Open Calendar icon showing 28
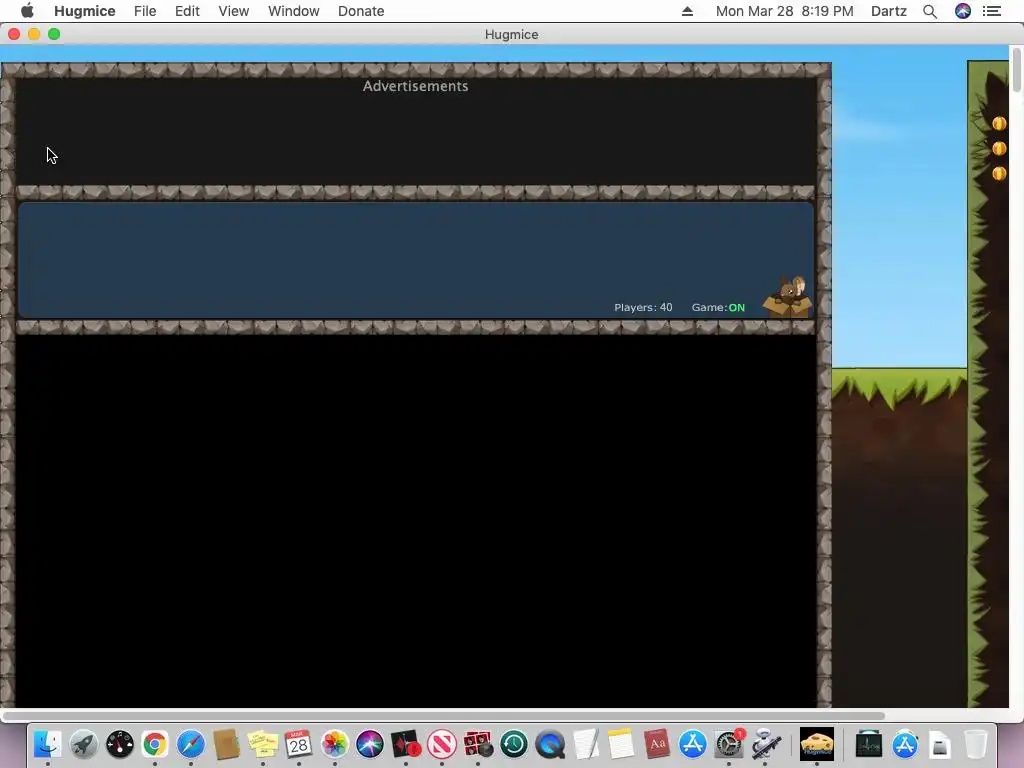This screenshot has width=1024, height=768. click(x=298, y=744)
